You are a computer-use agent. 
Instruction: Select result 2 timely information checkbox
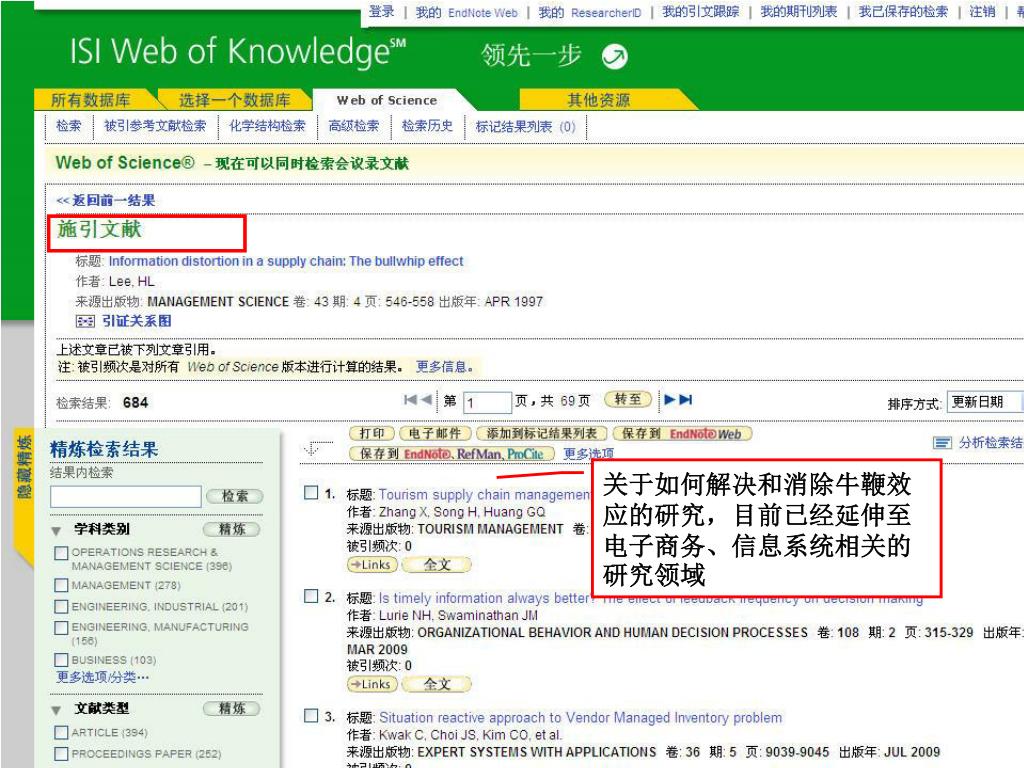coord(311,596)
